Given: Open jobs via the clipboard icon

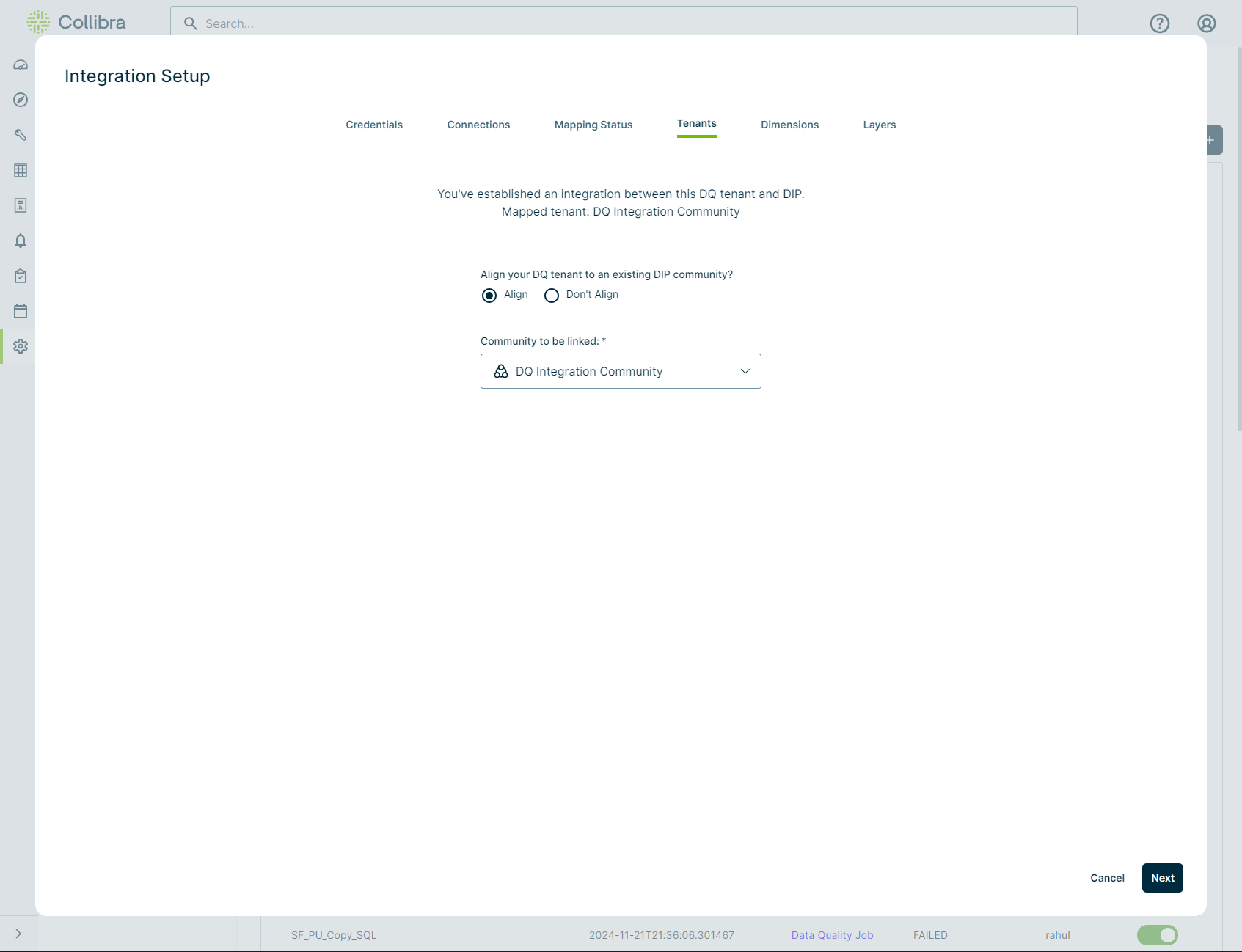Looking at the screenshot, I should 20,276.
